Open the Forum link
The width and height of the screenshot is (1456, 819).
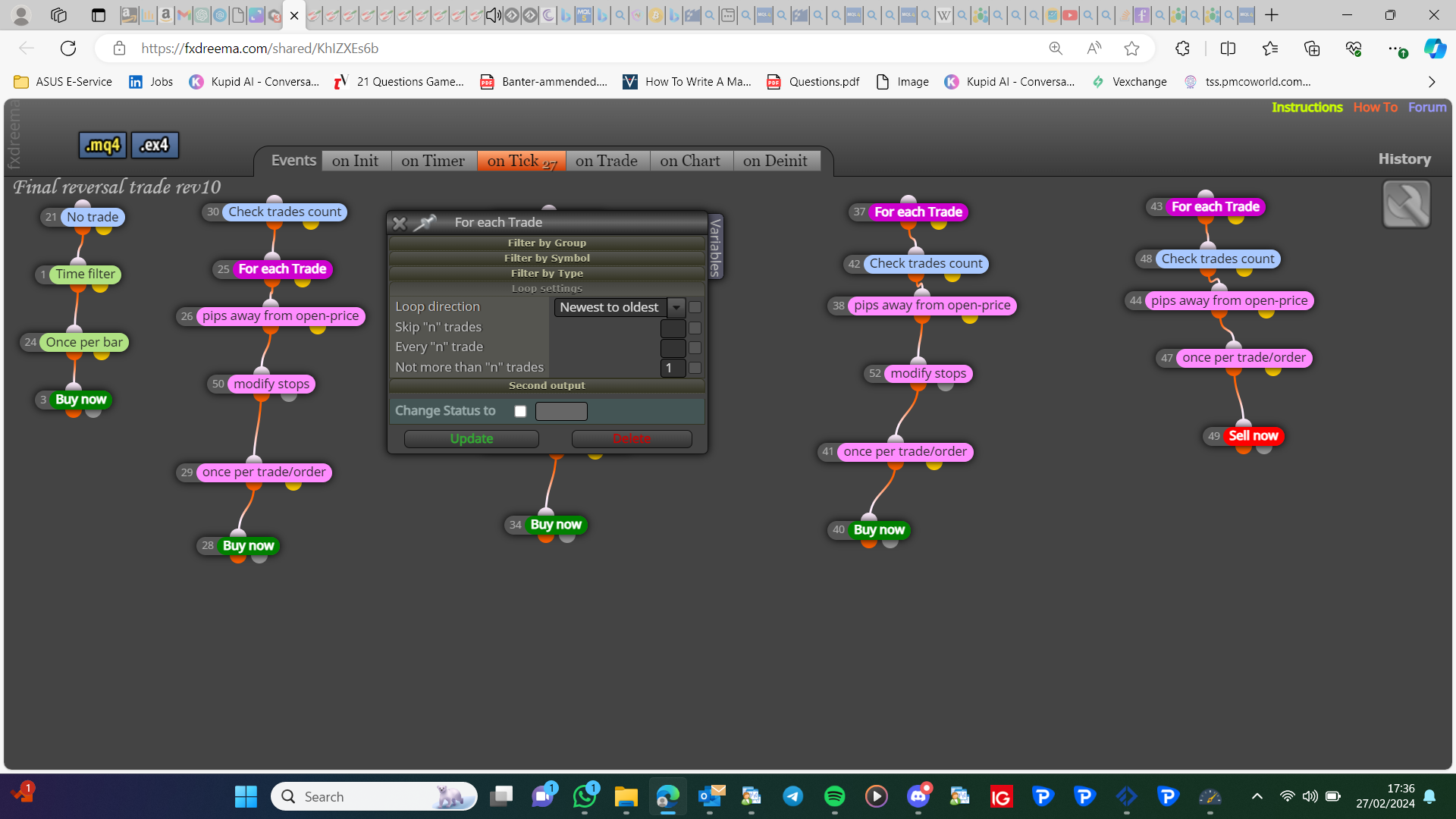pos(1427,108)
